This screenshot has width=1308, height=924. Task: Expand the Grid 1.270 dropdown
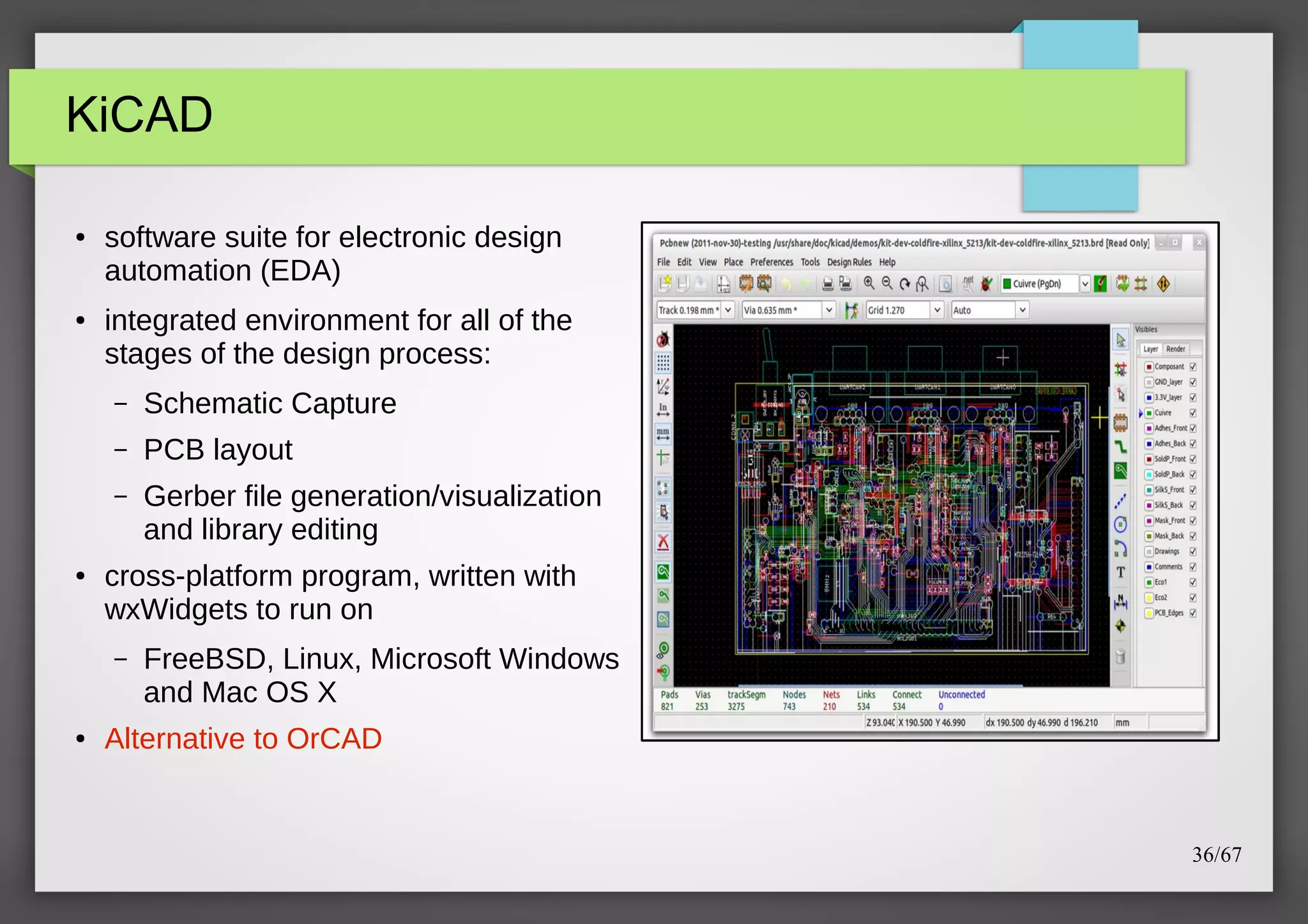[937, 310]
